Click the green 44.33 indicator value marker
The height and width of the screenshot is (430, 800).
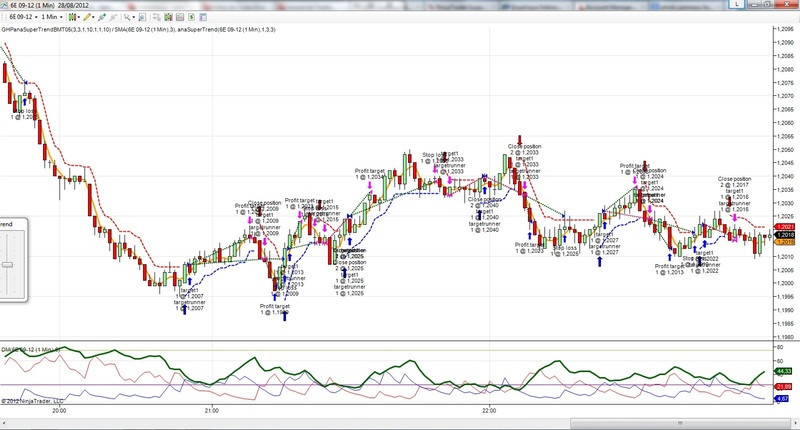tap(784, 371)
